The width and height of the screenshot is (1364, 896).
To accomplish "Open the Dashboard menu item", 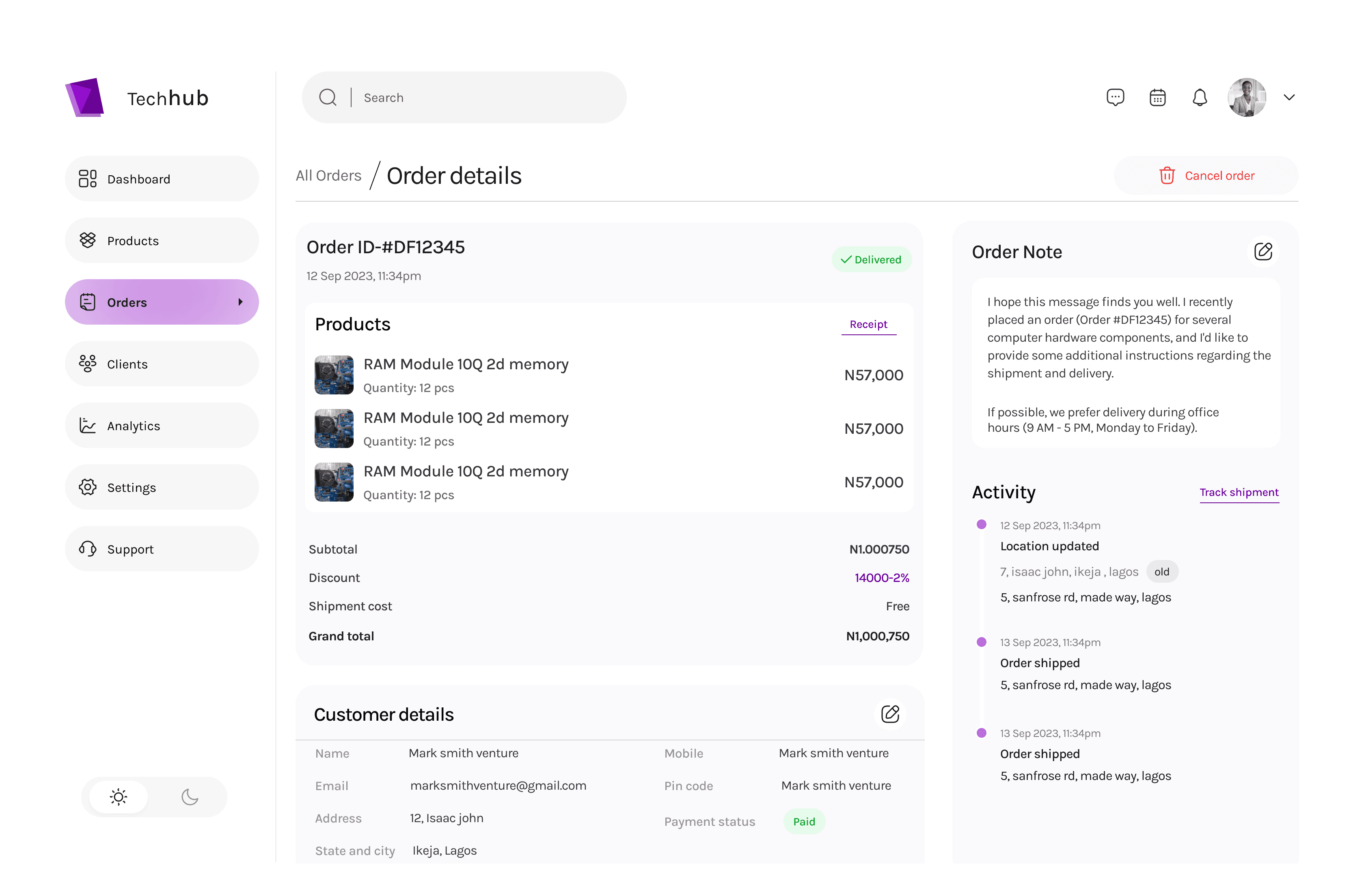I will coord(162,179).
